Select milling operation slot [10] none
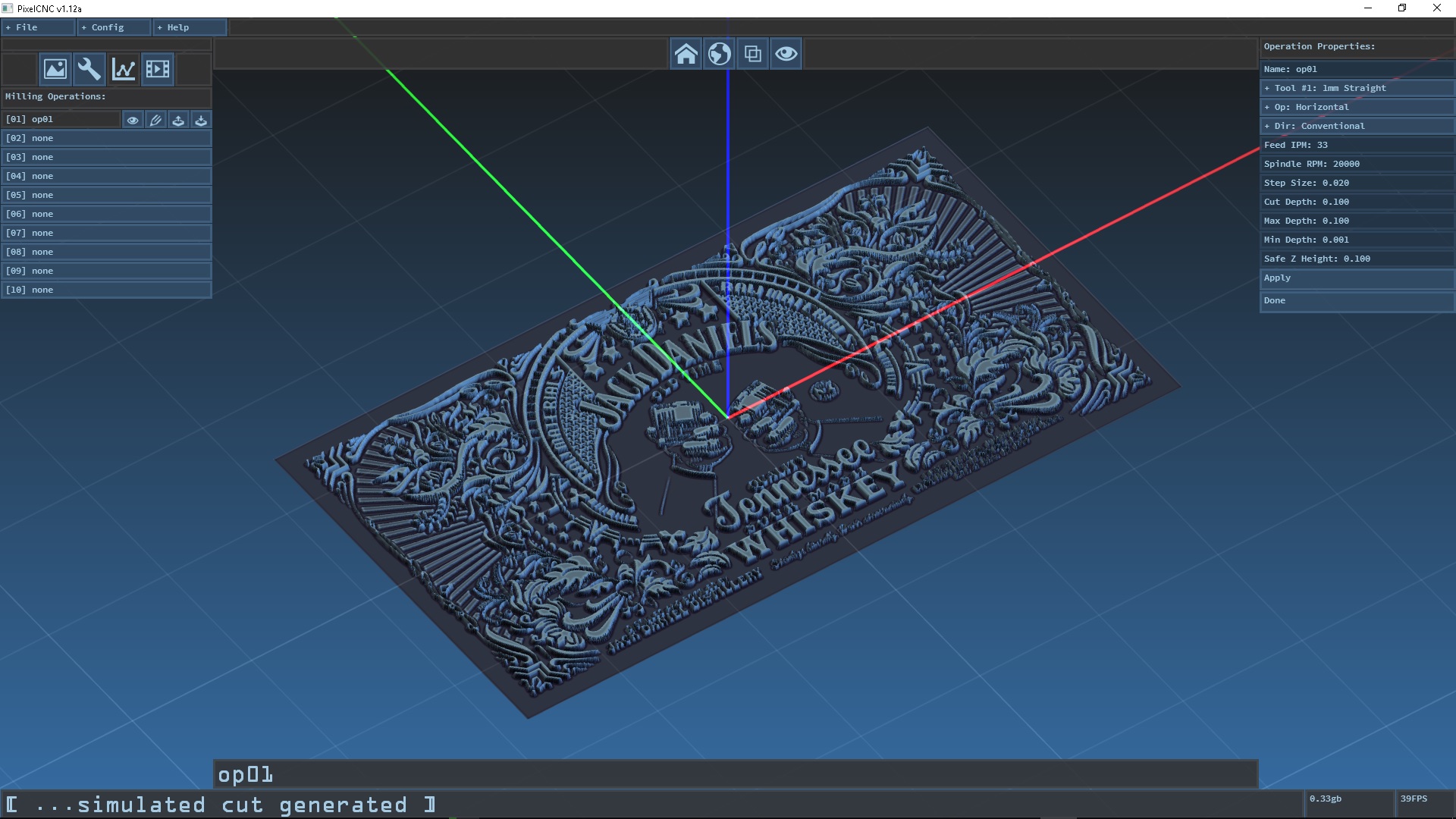1456x819 pixels. tap(106, 290)
